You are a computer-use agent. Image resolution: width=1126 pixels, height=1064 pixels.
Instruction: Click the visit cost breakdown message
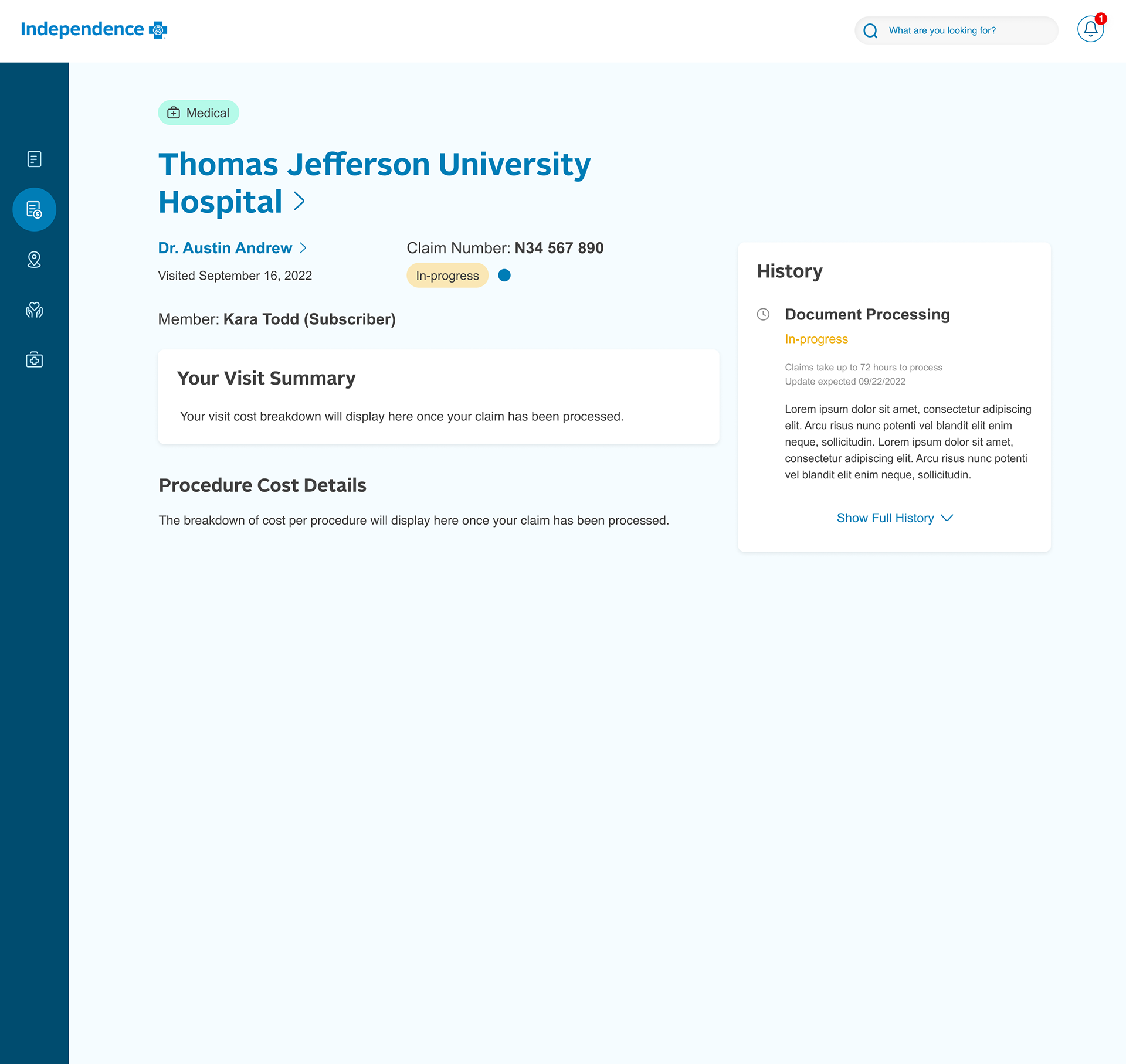pyautogui.click(x=402, y=417)
